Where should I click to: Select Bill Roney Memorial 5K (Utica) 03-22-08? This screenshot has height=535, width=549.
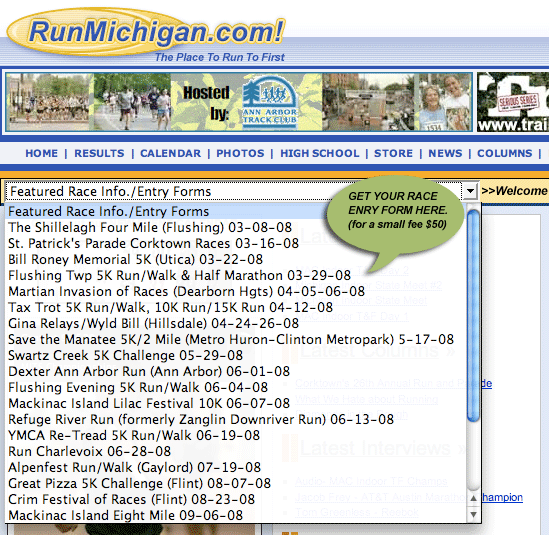pos(235,259)
